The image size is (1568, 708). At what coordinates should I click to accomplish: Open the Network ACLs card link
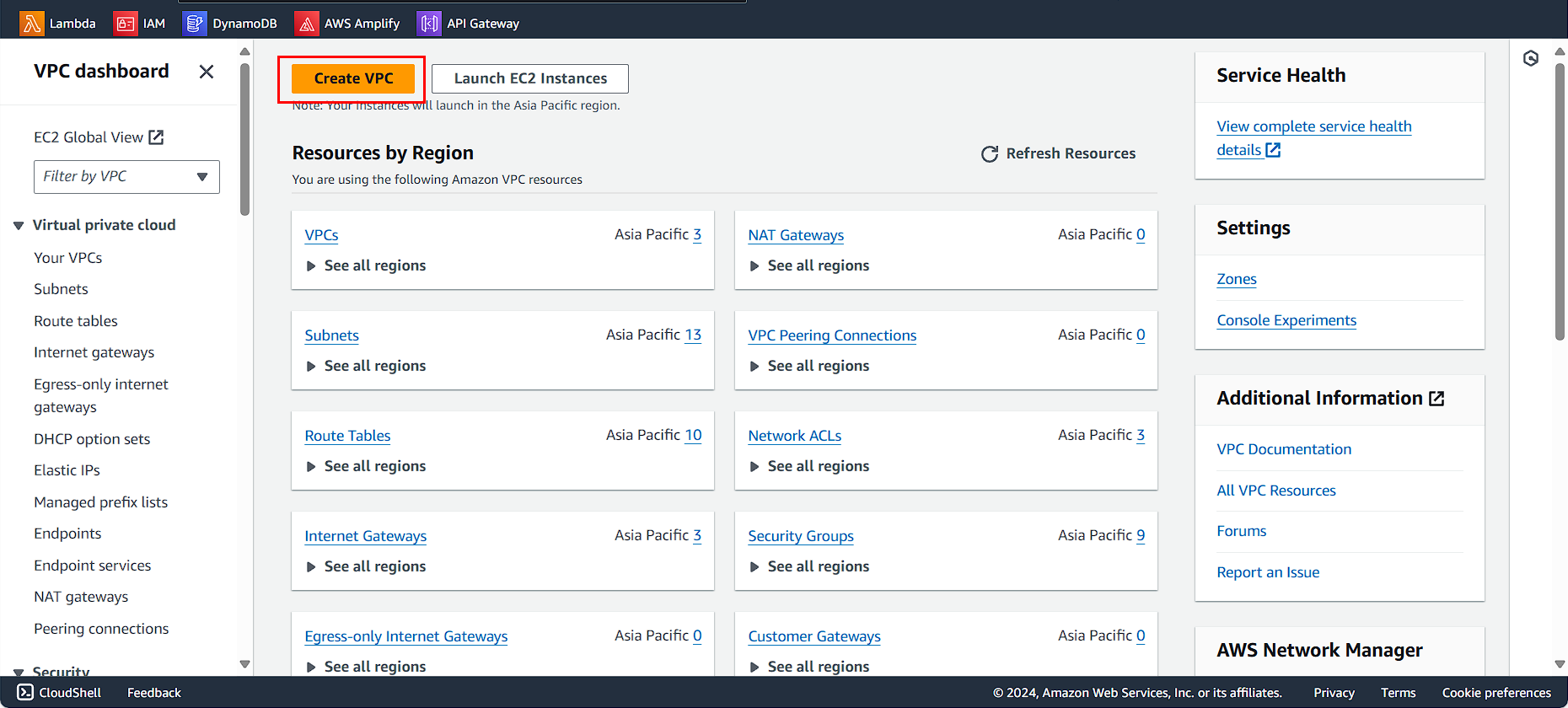tap(794, 436)
